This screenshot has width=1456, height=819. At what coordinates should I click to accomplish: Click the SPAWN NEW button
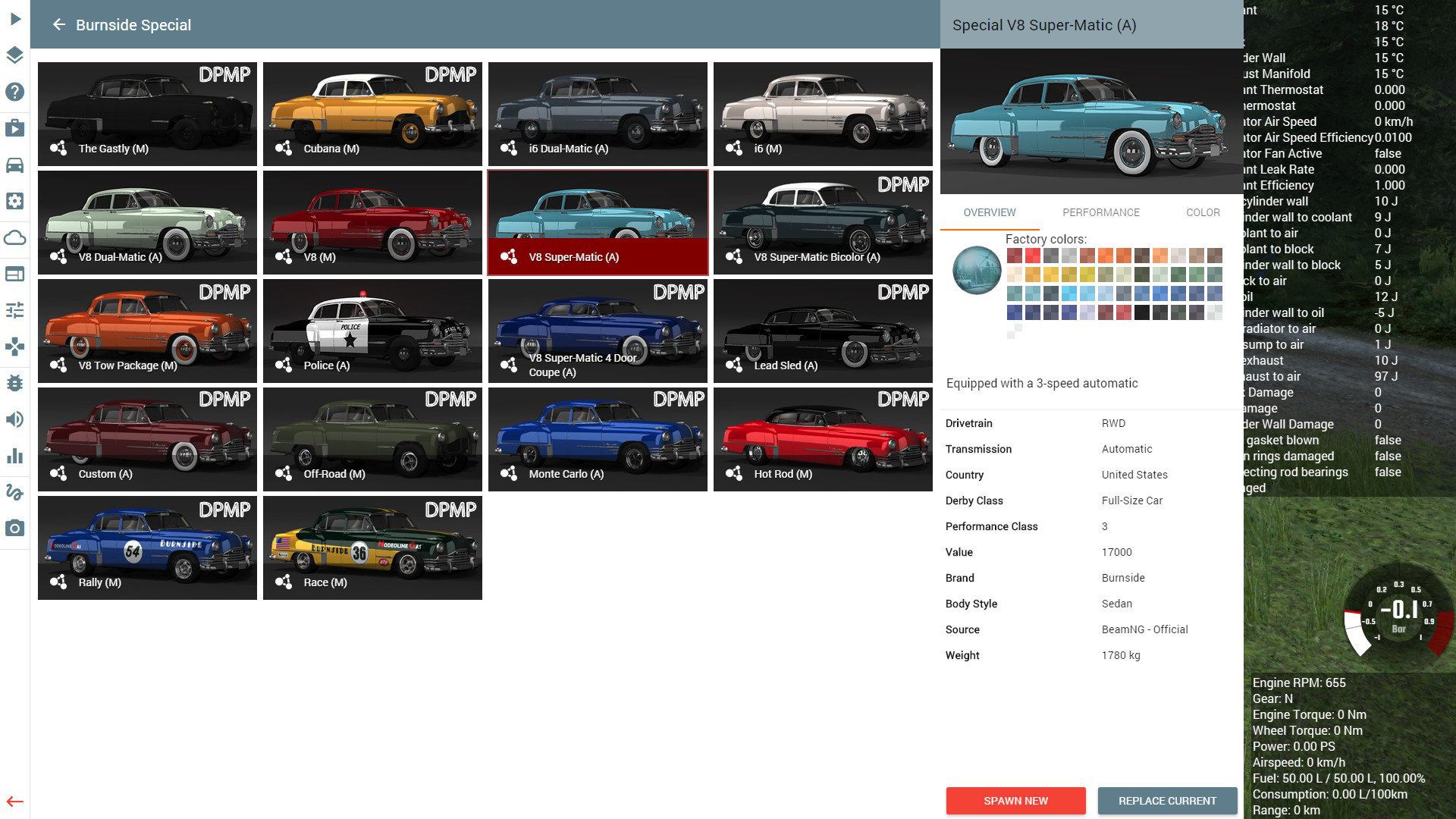(x=1015, y=801)
